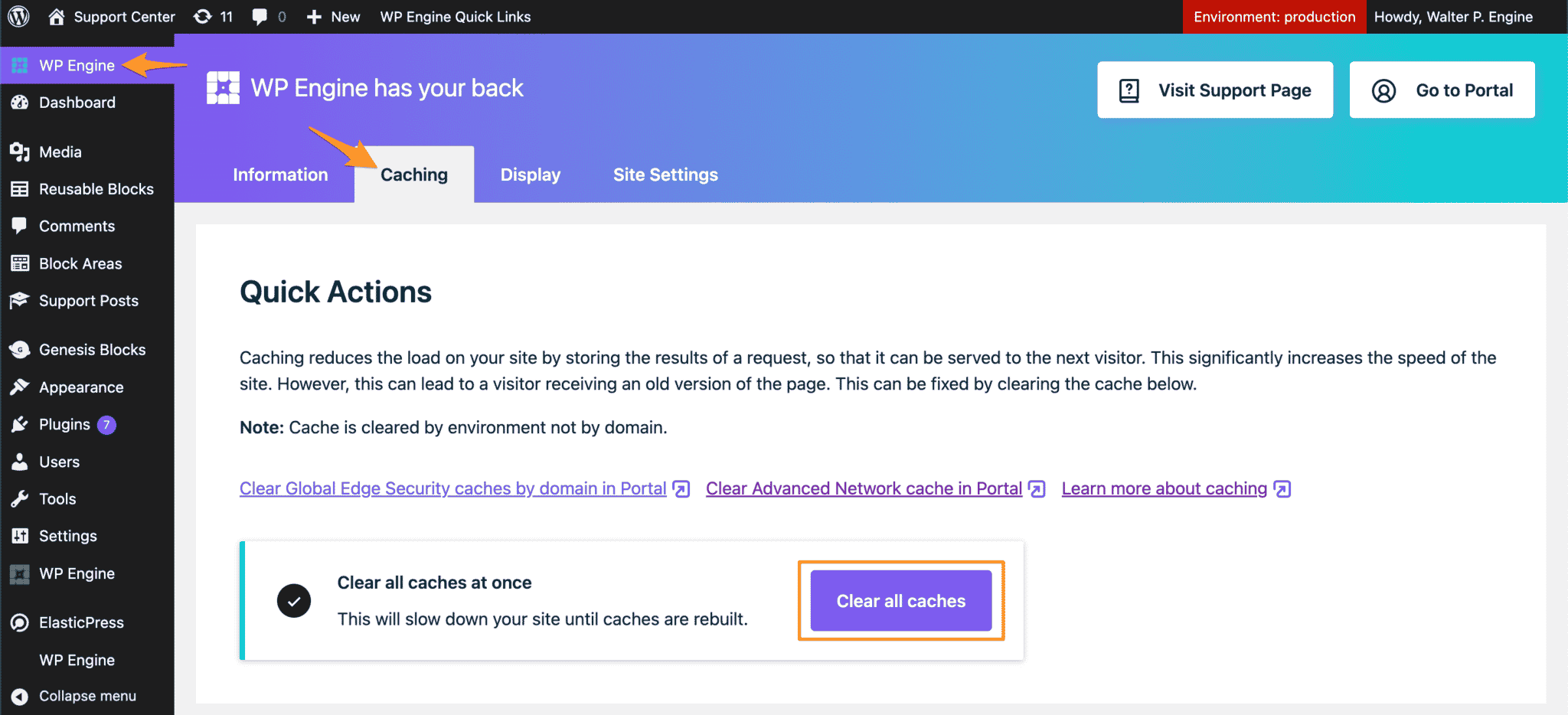This screenshot has width=1568, height=715.
Task: Select the Media sidebar icon
Action: coord(21,151)
